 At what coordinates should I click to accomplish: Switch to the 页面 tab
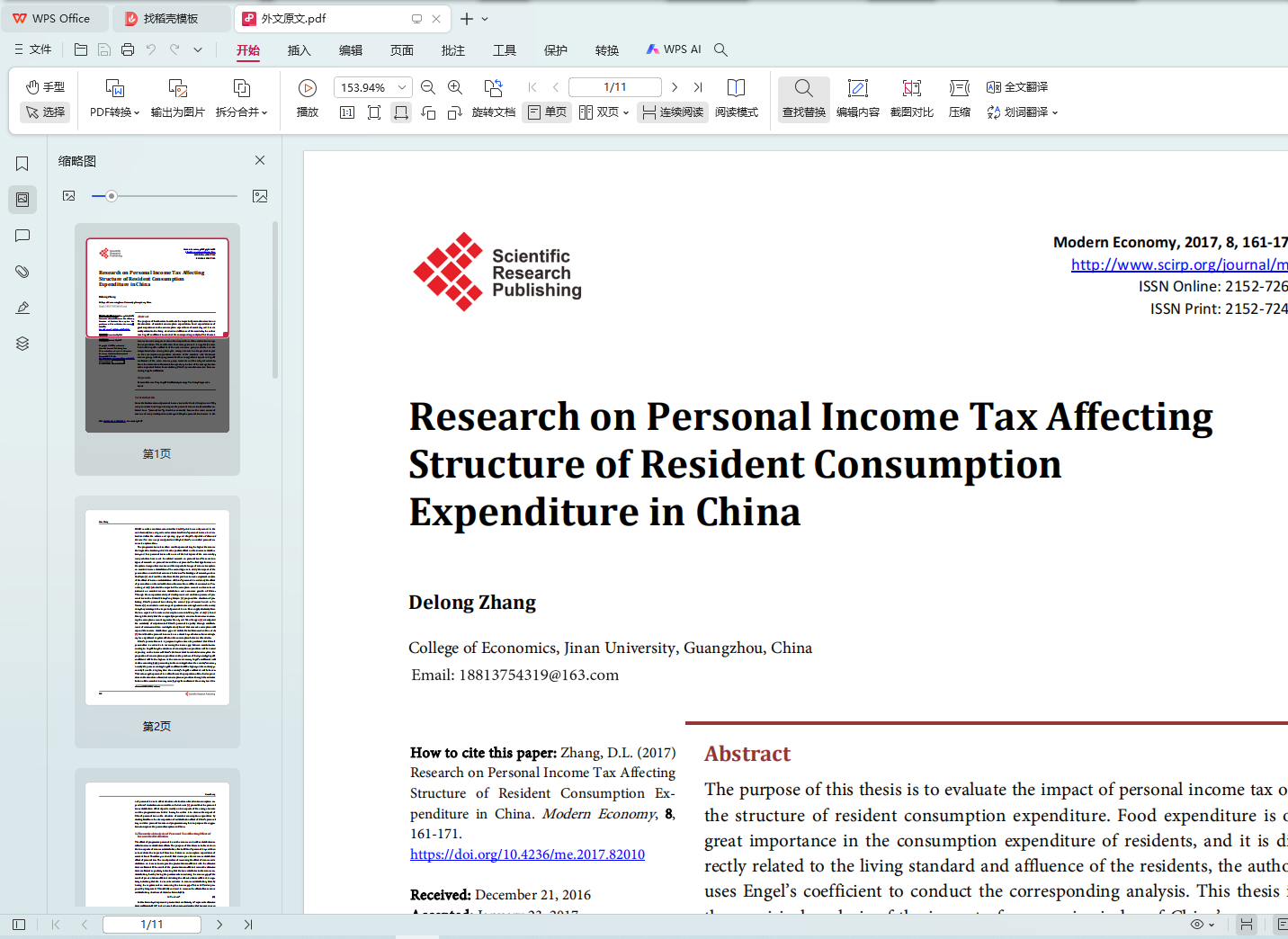tap(402, 50)
